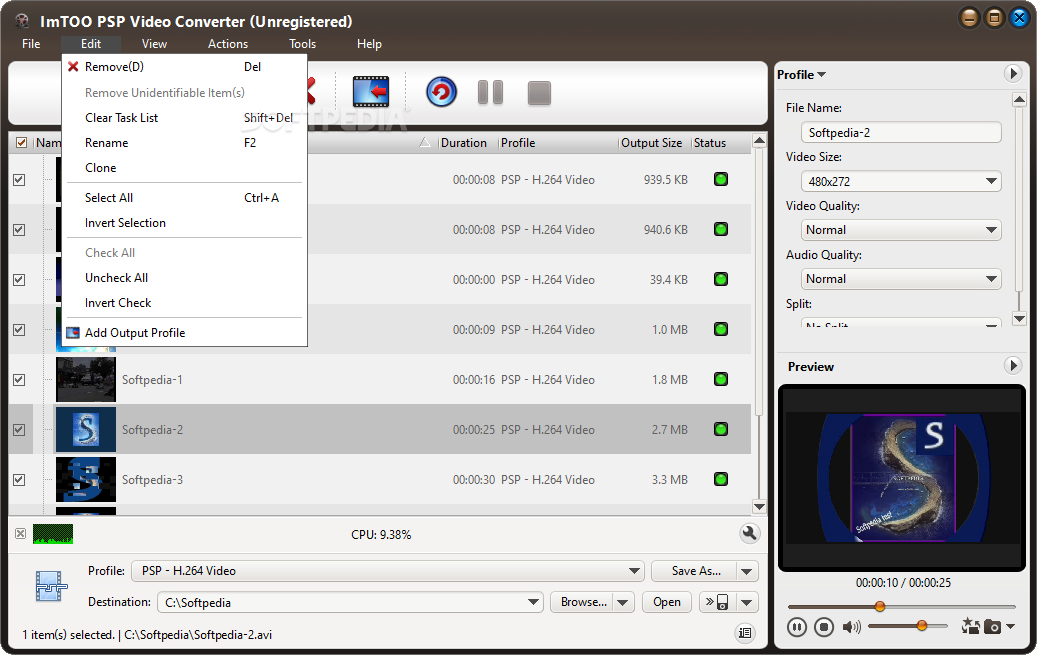The height and width of the screenshot is (655, 1037).
Task: Uncheck the checkbox for the 940.6 KB item
Action: [x=19, y=230]
